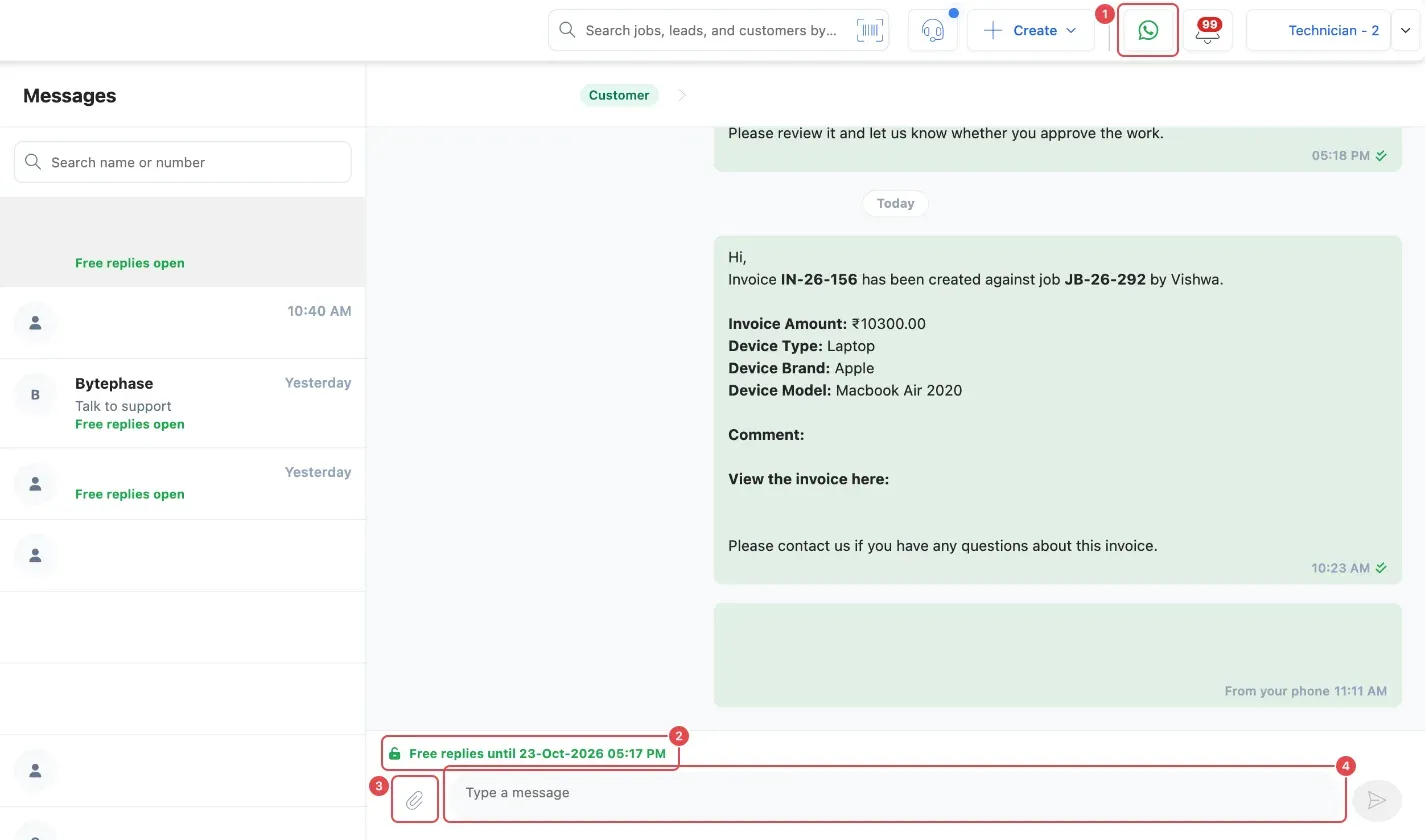Click the barcode scanner icon in search
The height and width of the screenshot is (840, 1425).
click(870, 30)
